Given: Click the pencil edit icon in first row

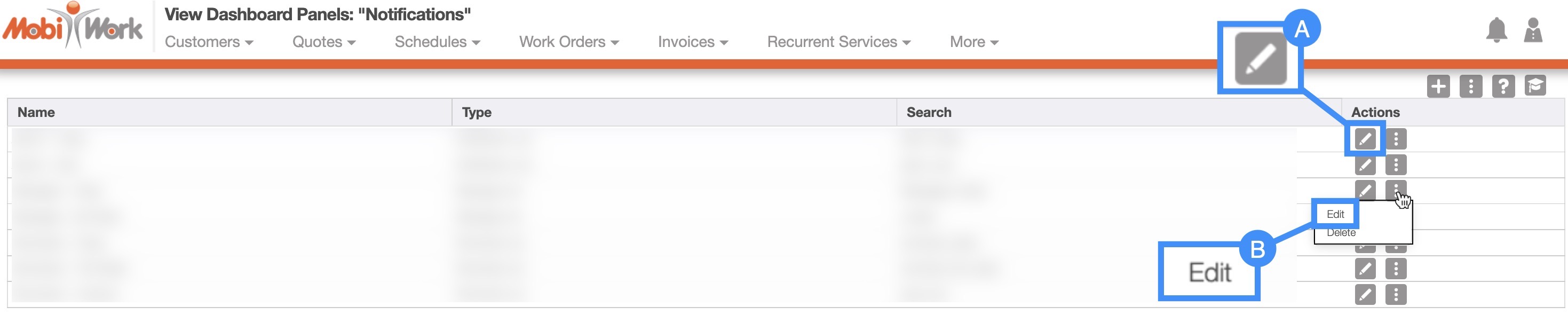Looking at the screenshot, I should pos(1365,139).
